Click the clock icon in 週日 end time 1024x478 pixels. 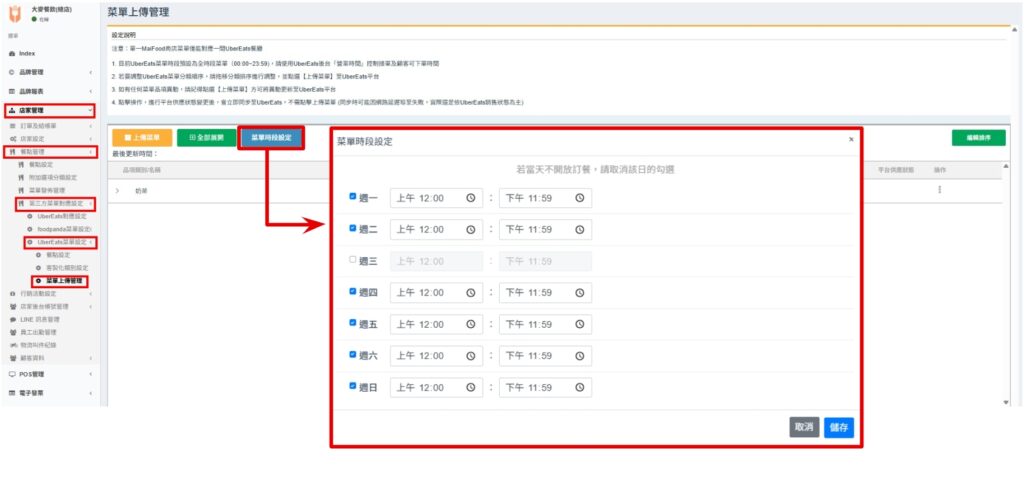coord(580,386)
